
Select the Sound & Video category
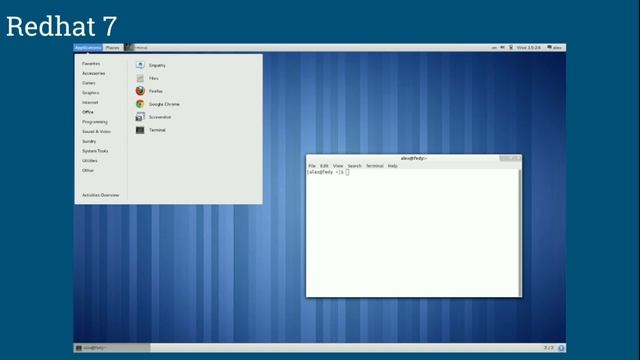coord(96,131)
